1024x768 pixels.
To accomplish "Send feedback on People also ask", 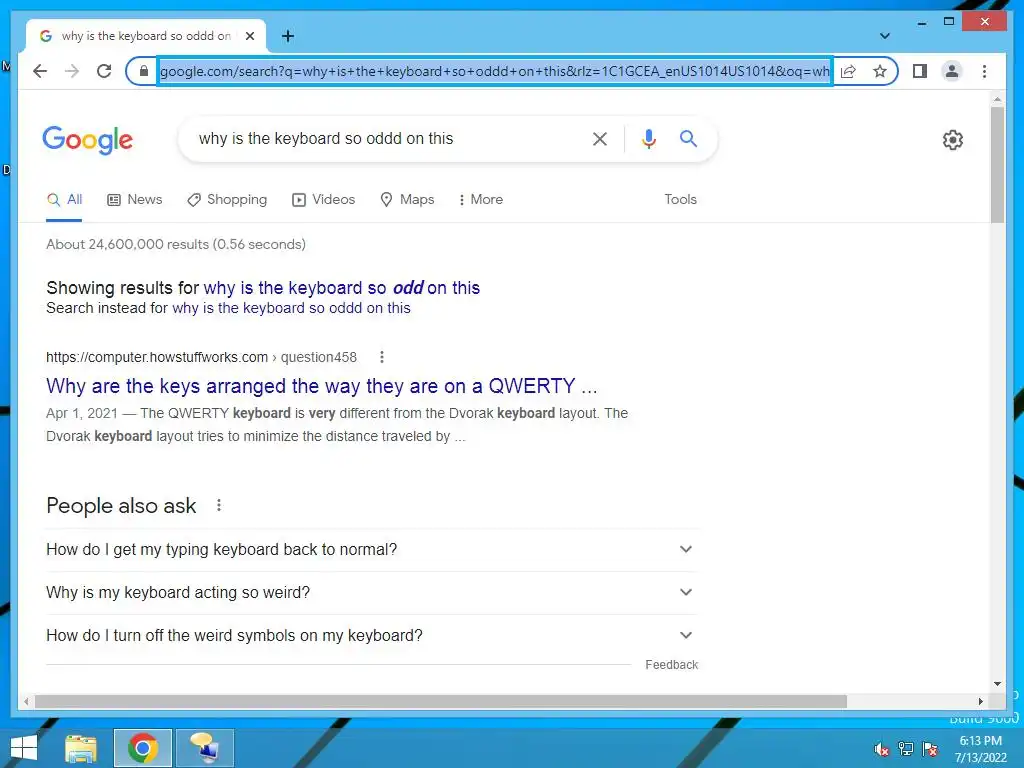I will click(671, 665).
